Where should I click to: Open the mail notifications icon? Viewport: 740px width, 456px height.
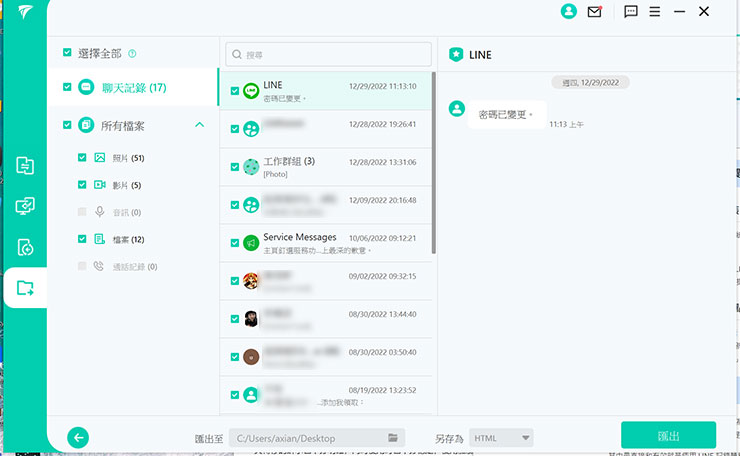pyautogui.click(x=594, y=12)
